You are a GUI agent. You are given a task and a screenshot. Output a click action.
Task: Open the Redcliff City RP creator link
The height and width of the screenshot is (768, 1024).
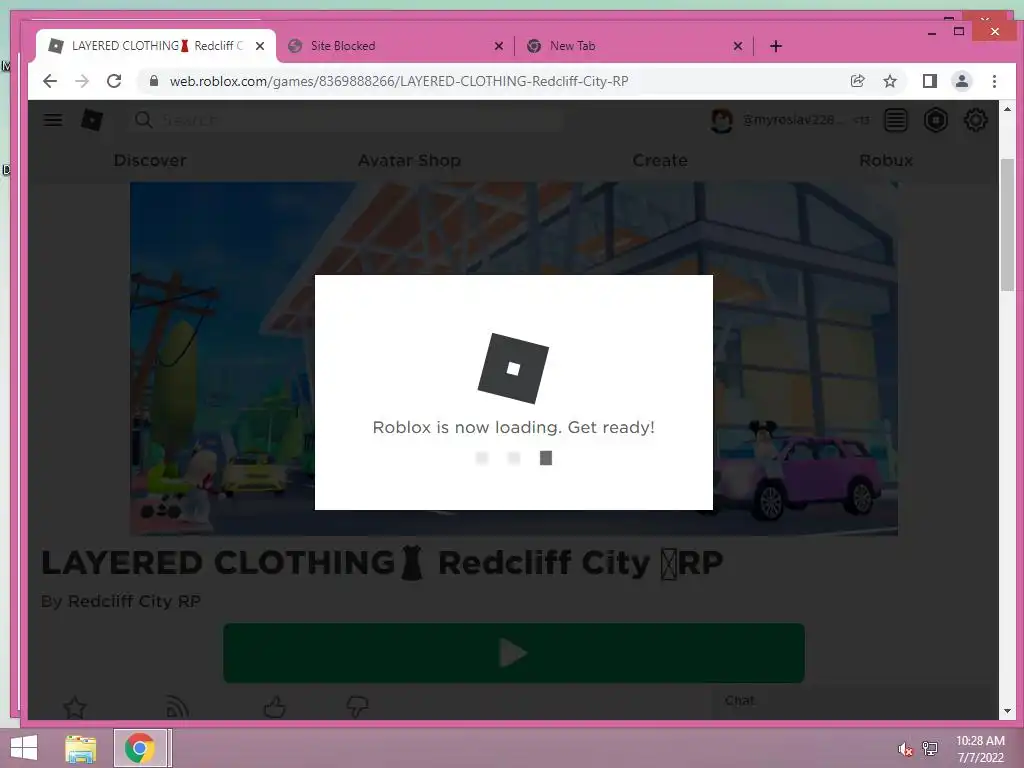click(134, 601)
